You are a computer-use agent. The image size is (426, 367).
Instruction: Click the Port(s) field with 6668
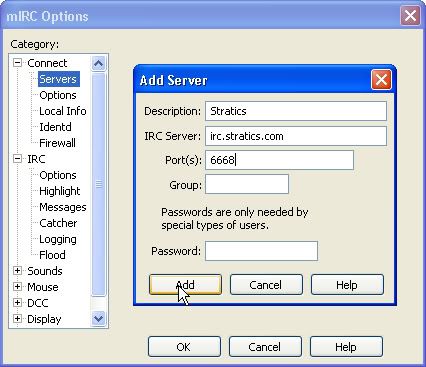pyautogui.click(x=279, y=160)
